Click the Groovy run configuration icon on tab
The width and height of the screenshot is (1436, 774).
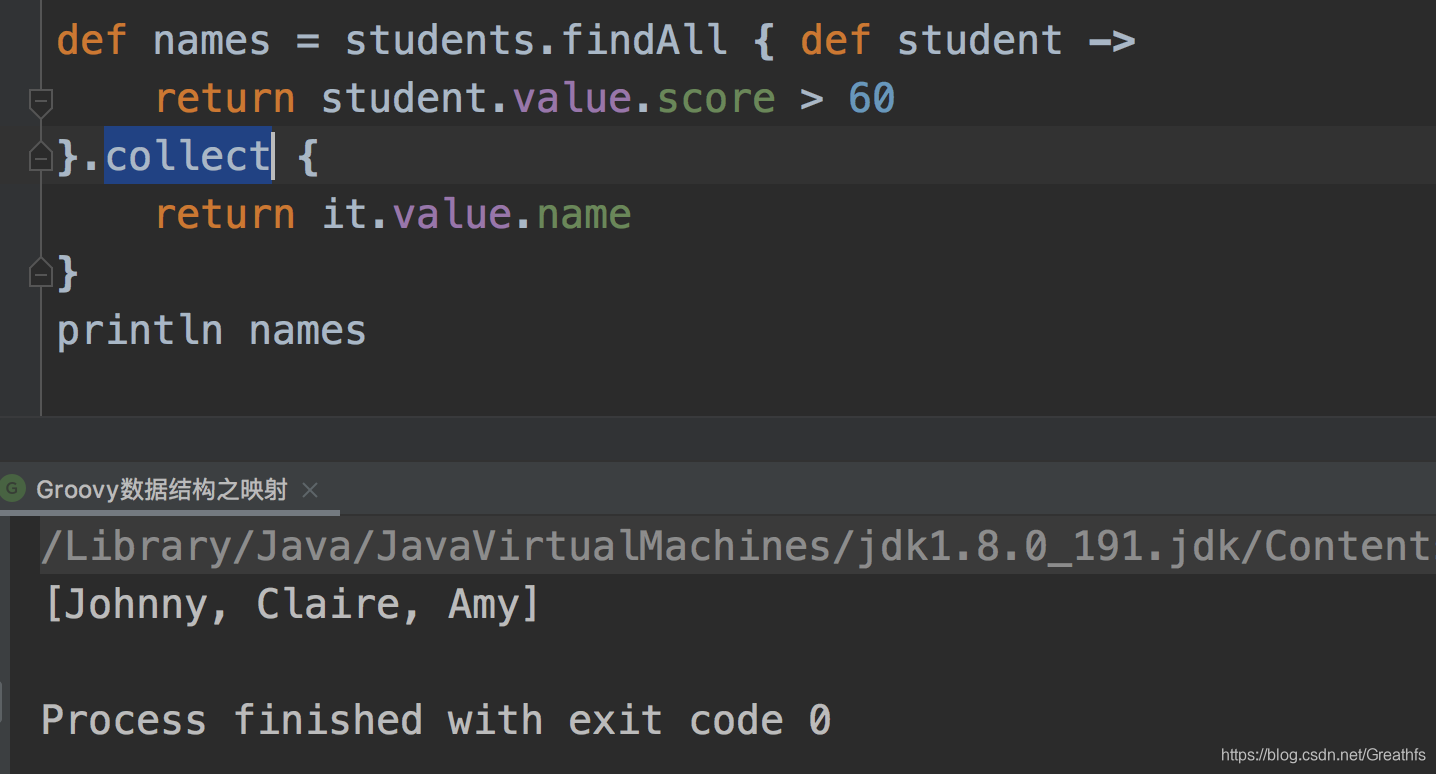coord(13,489)
